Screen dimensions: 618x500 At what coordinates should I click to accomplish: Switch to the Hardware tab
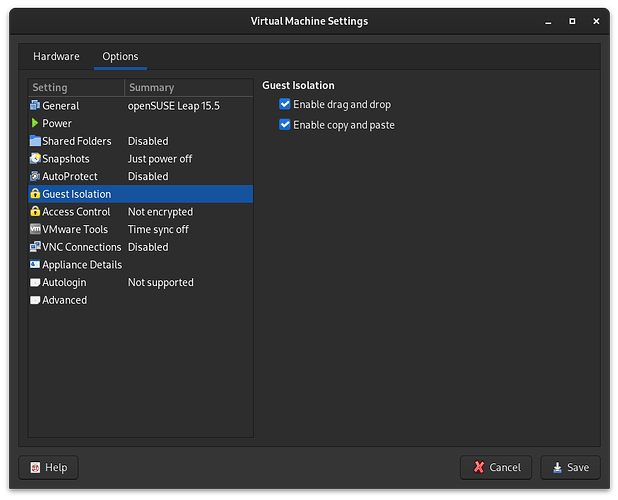click(56, 57)
